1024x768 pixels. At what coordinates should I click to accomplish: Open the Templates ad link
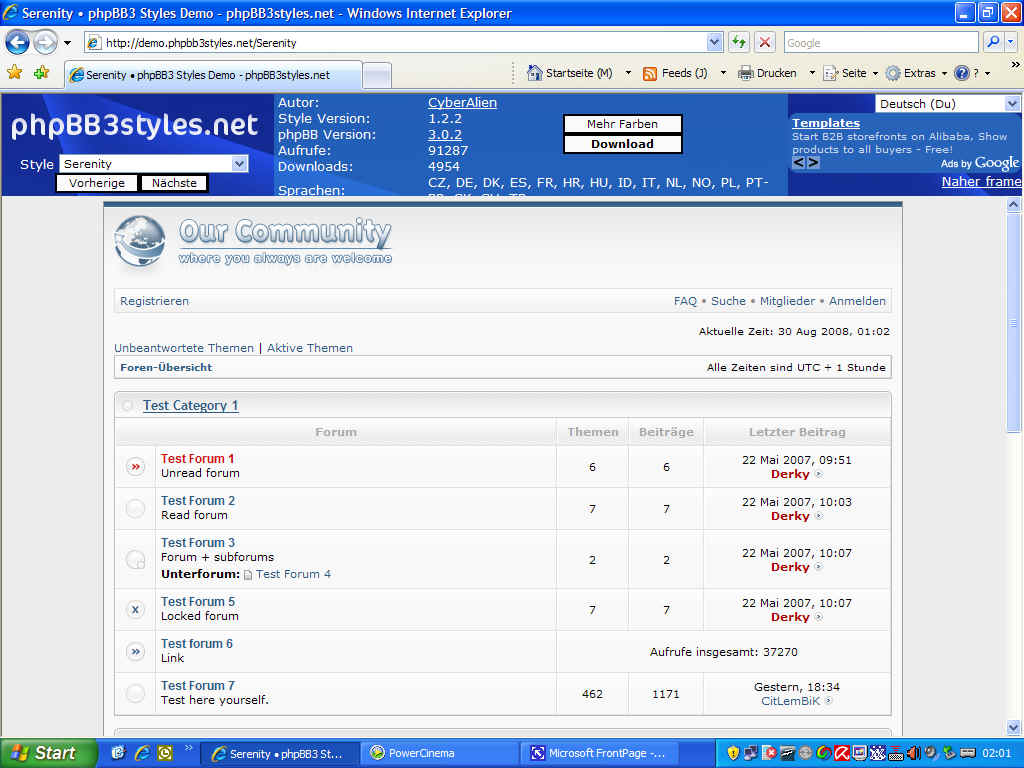[826, 123]
